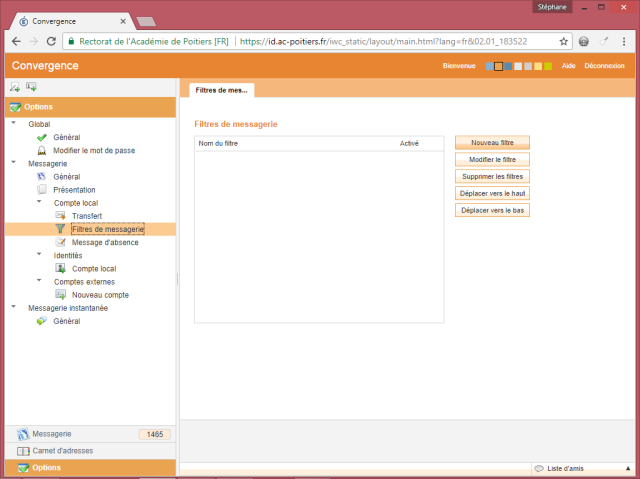
Task: Collapse the Compte local tree node
Action: 39,203
